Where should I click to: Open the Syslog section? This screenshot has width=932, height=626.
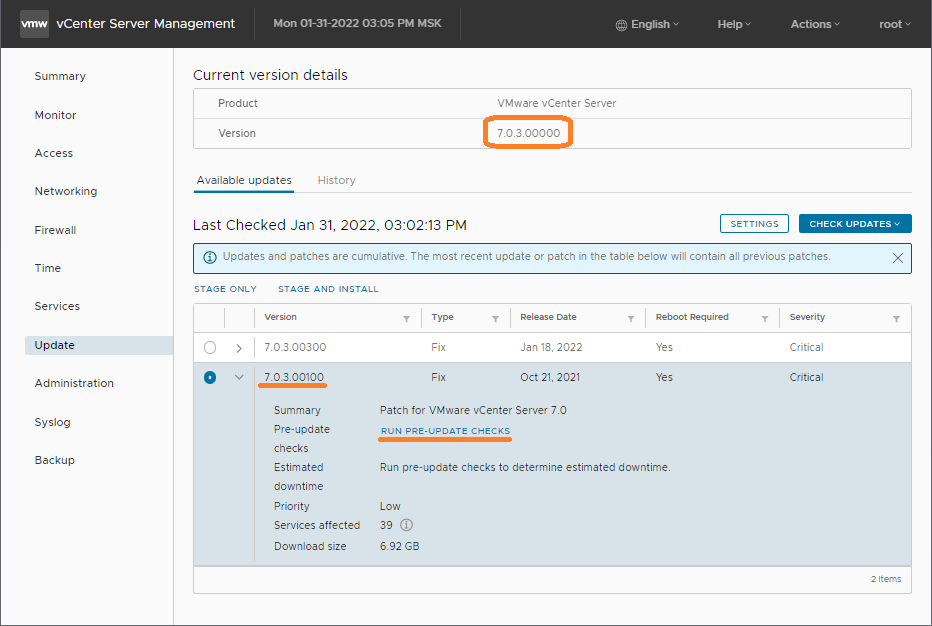pyautogui.click(x=52, y=422)
